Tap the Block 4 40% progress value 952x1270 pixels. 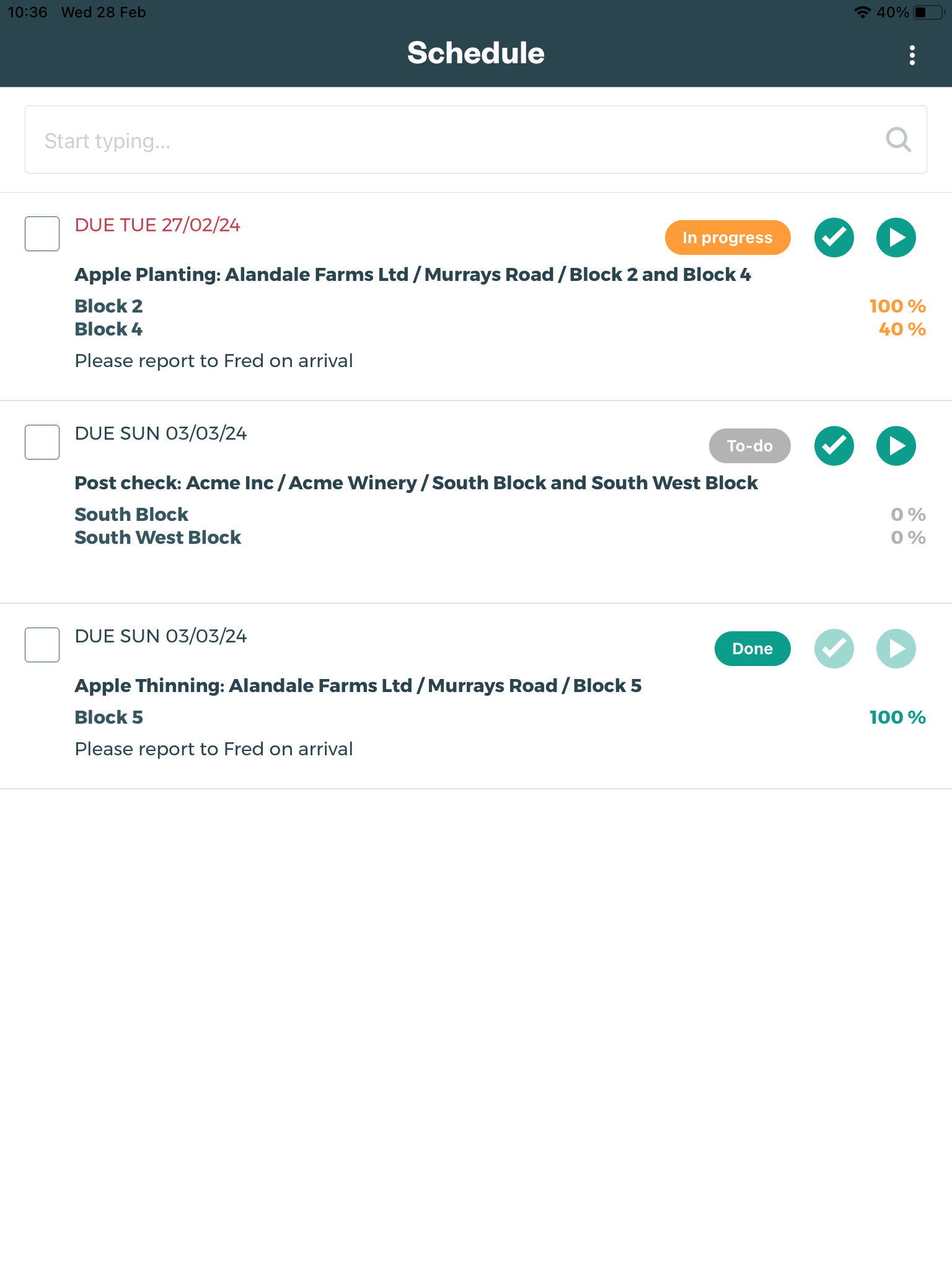click(902, 329)
